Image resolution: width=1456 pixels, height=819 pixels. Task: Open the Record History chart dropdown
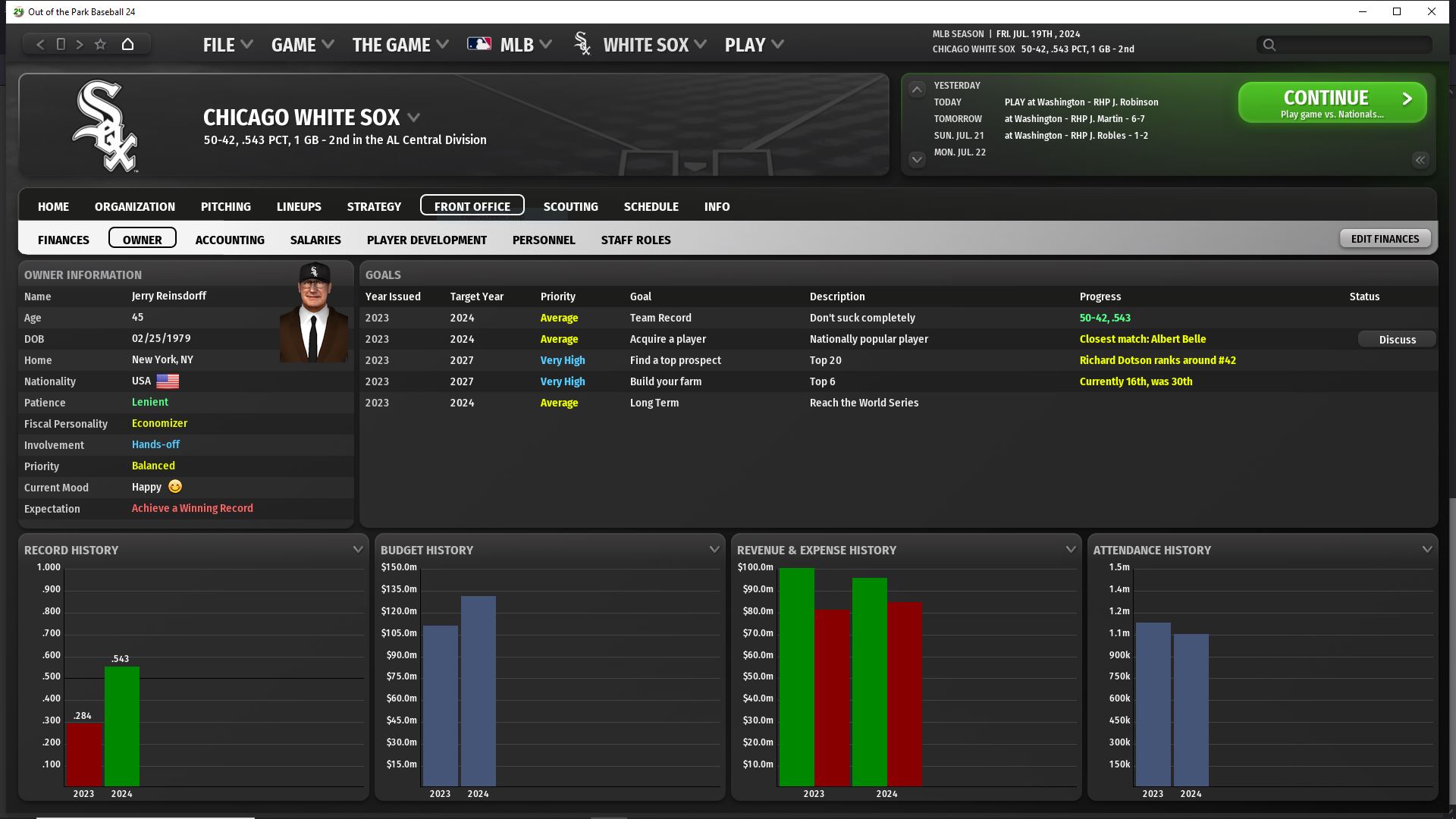358,550
